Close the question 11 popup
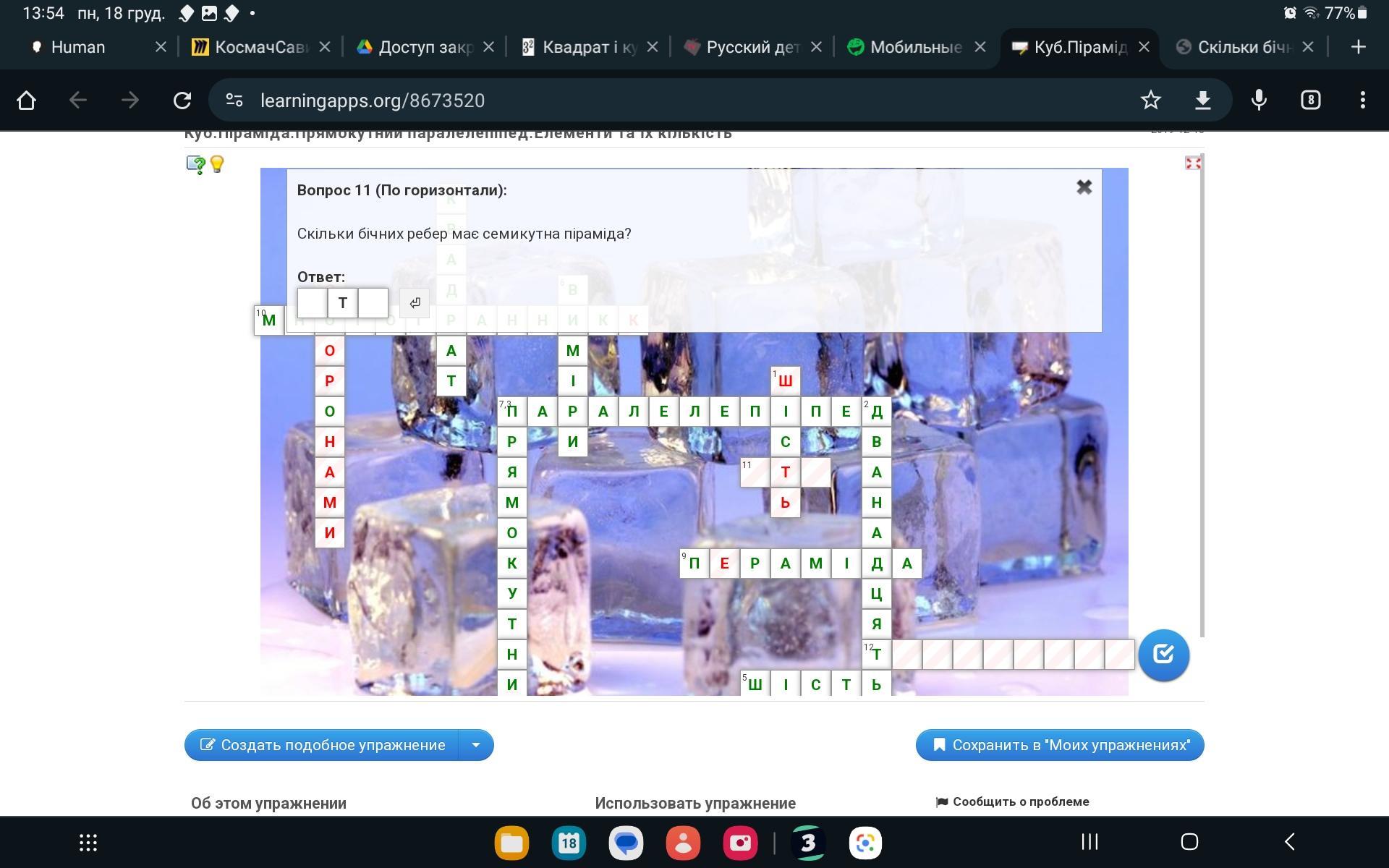The height and width of the screenshot is (868, 1389). pyautogui.click(x=1084, y=188)
